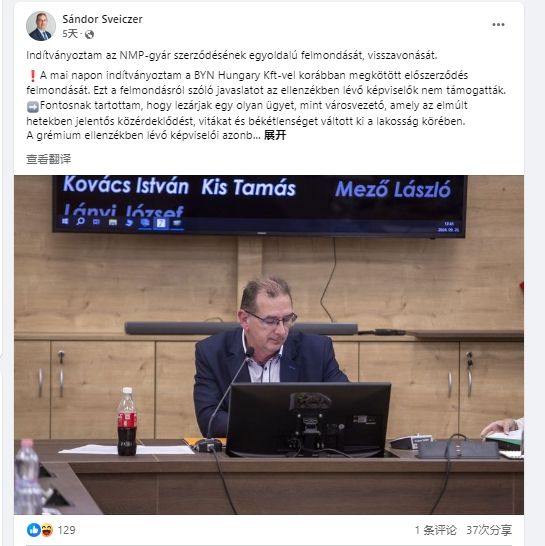Click the Kovács István name on display
Screen dimensions: 545x546
126,185
